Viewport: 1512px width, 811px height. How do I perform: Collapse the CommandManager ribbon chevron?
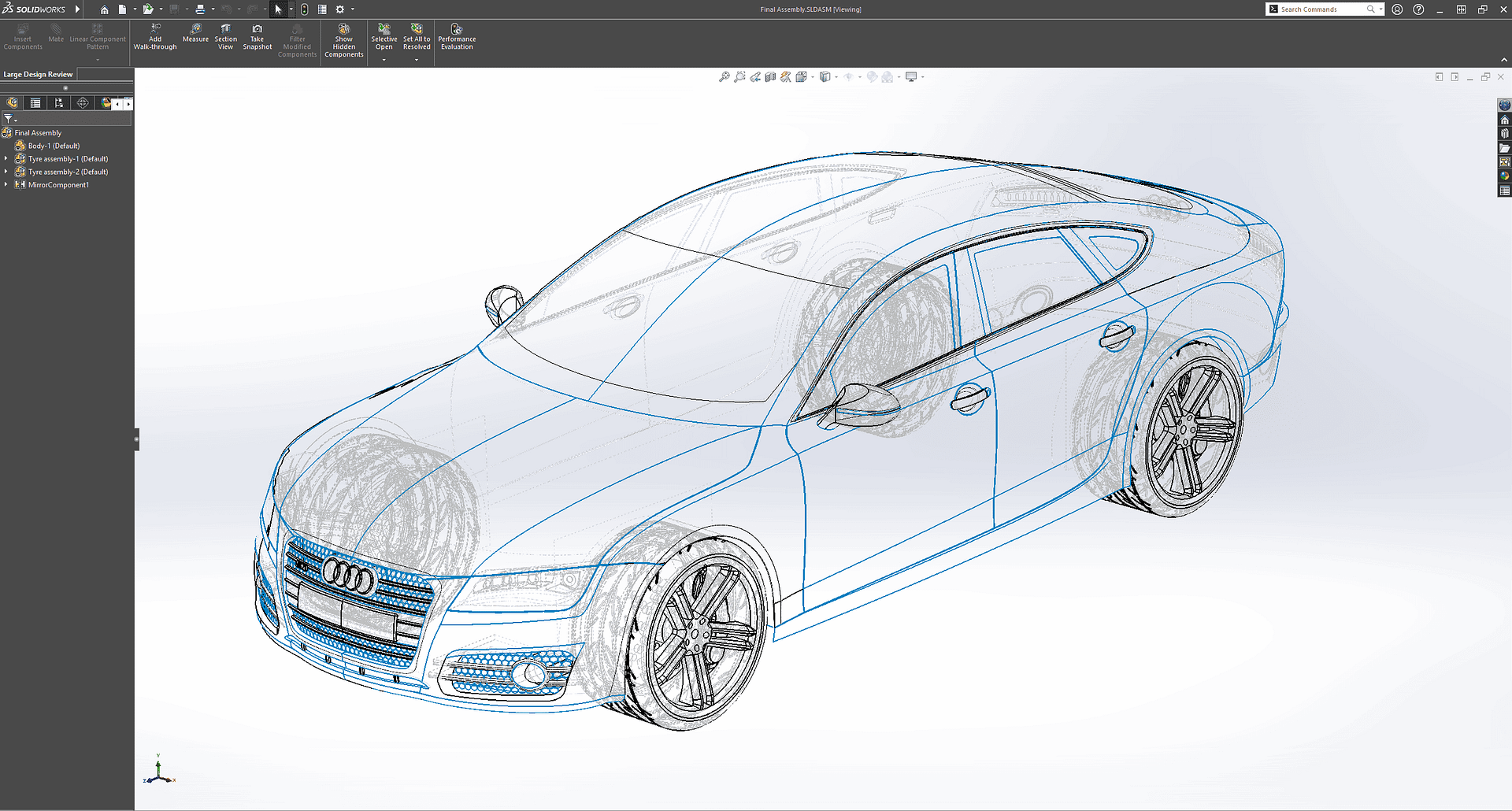tap(1503, 60)
